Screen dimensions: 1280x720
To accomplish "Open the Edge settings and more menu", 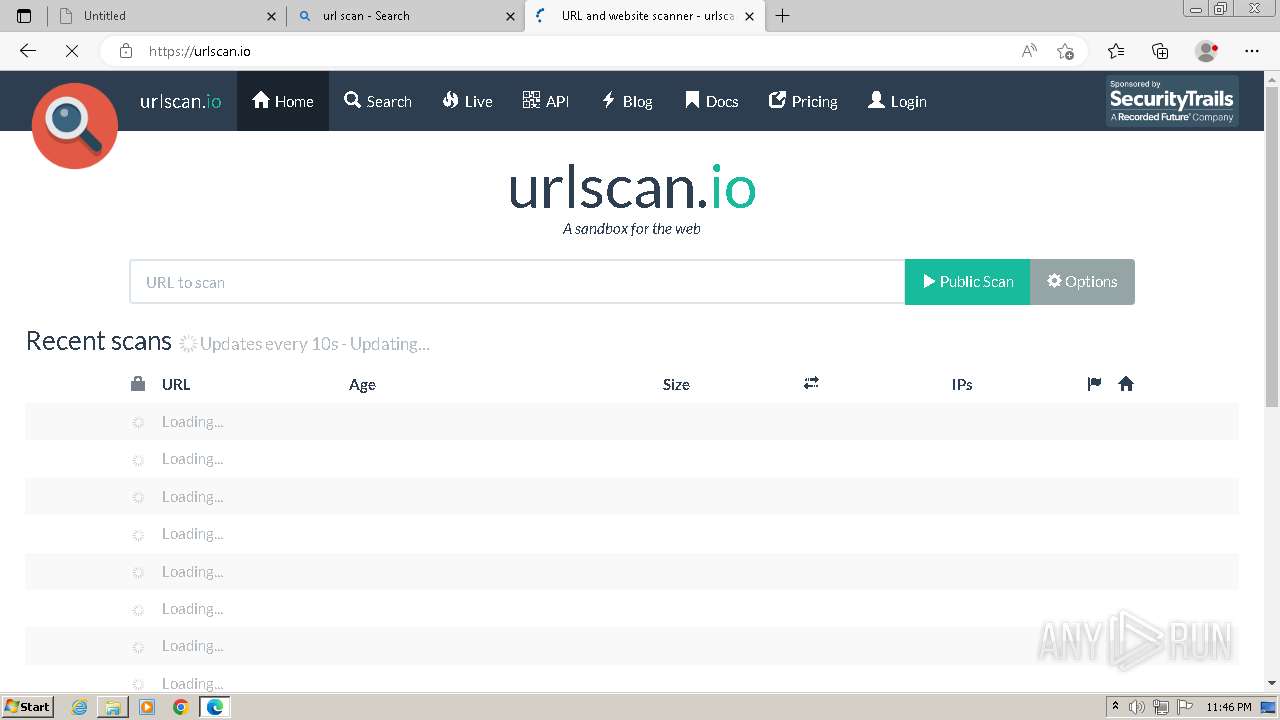I will point(1252,51).
